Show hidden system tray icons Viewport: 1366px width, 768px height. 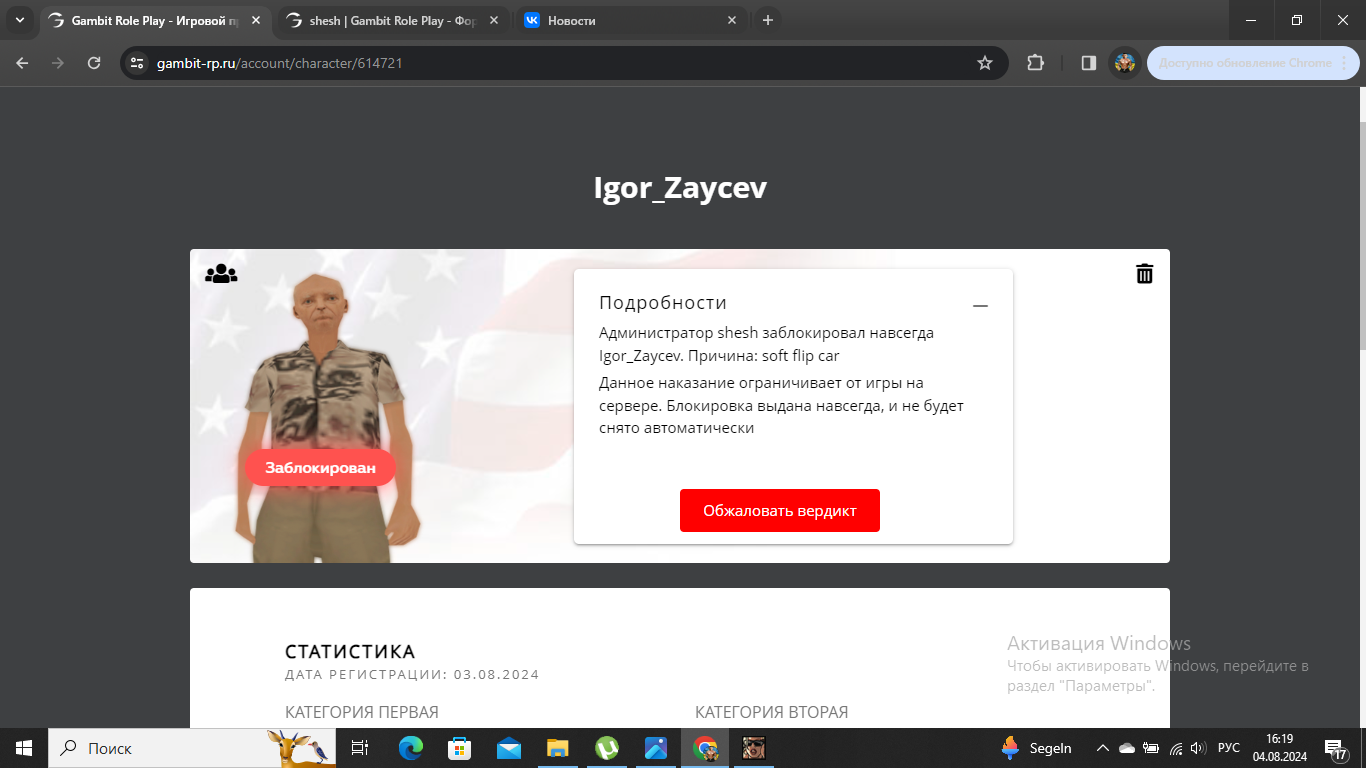(x=1102, y=748)
